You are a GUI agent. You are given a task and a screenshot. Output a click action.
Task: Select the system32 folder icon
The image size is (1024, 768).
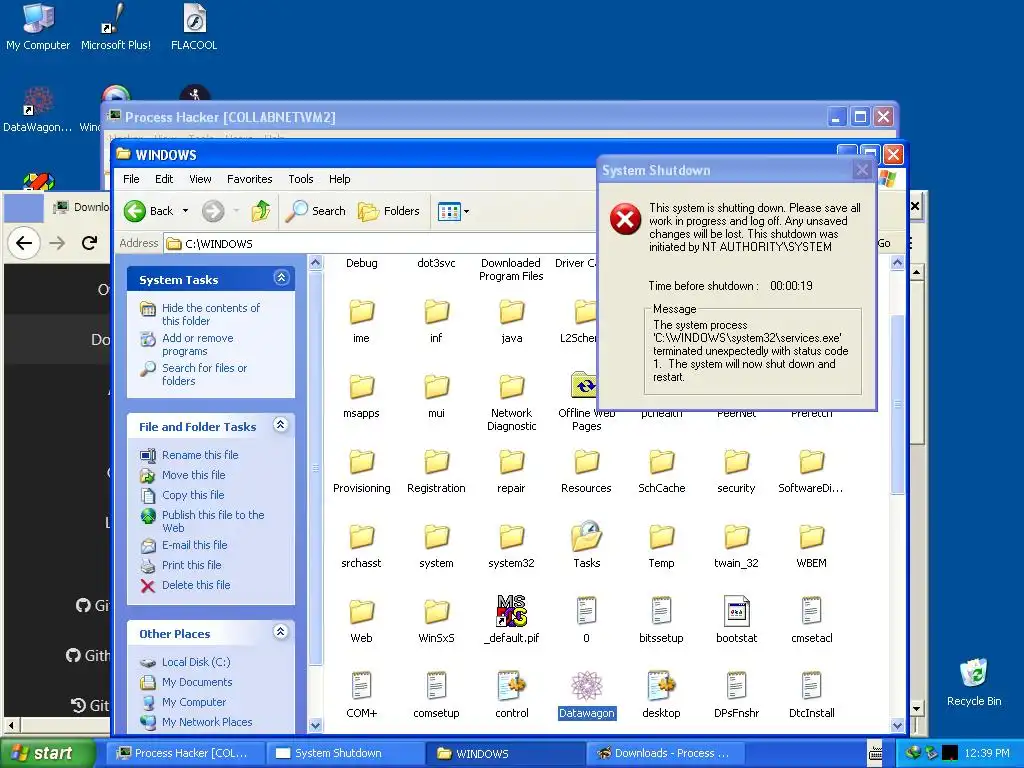[x=511, y=537]
